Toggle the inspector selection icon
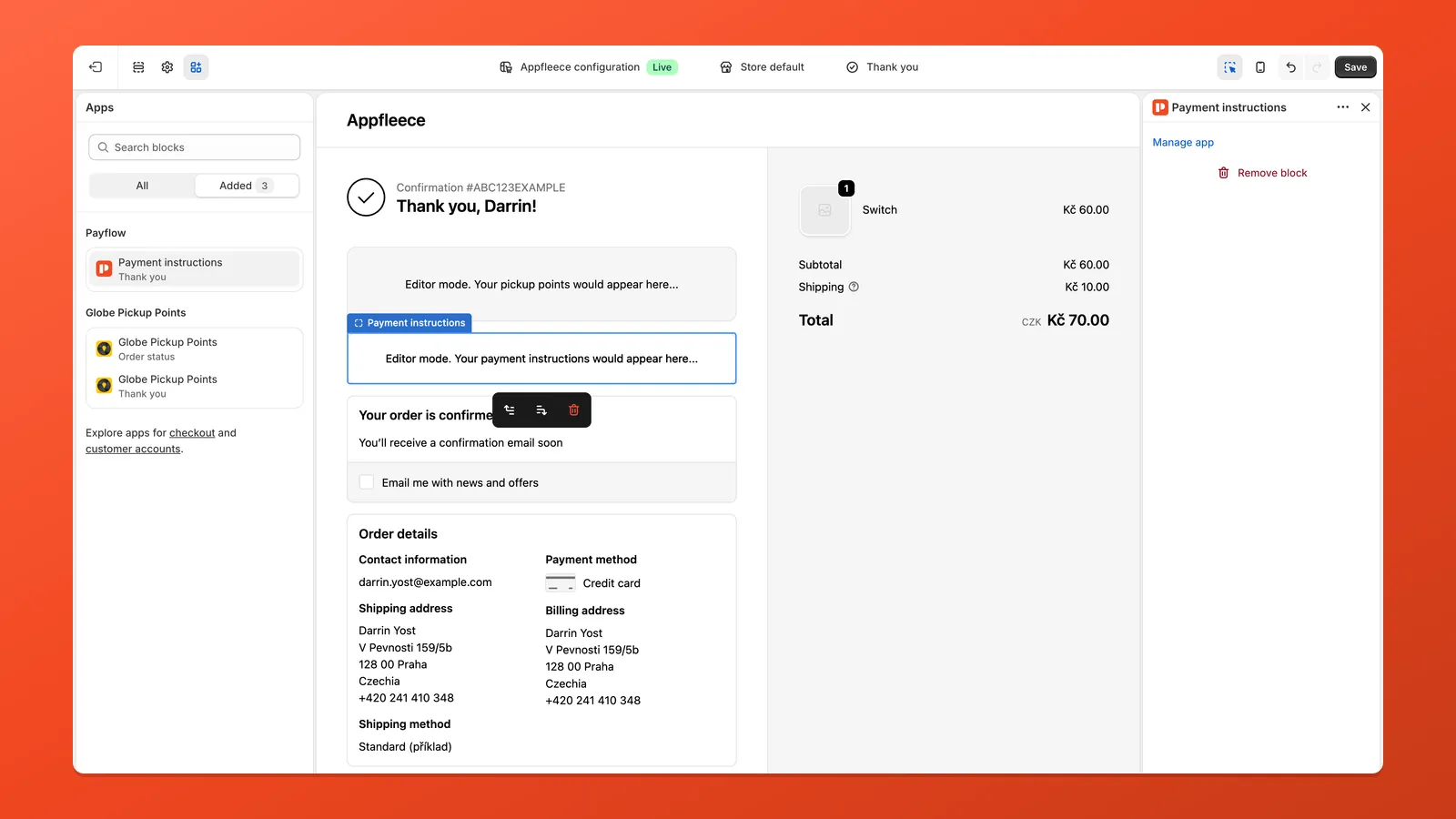The height and width of the screenshot is (819, 1456). tap(1229, 66)
